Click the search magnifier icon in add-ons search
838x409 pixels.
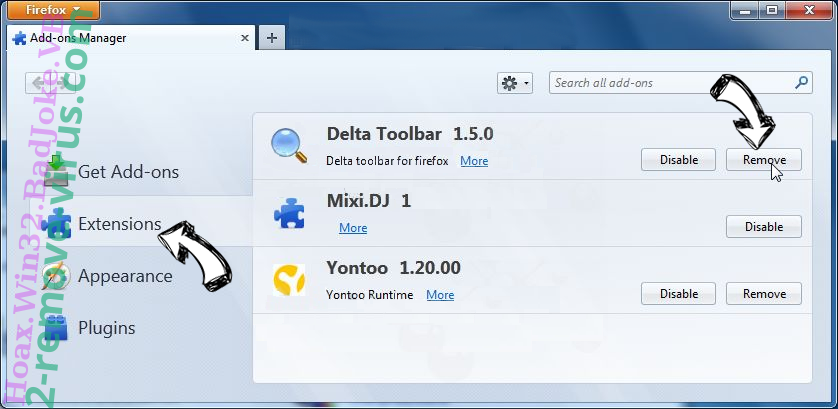[x=801, y=83]
